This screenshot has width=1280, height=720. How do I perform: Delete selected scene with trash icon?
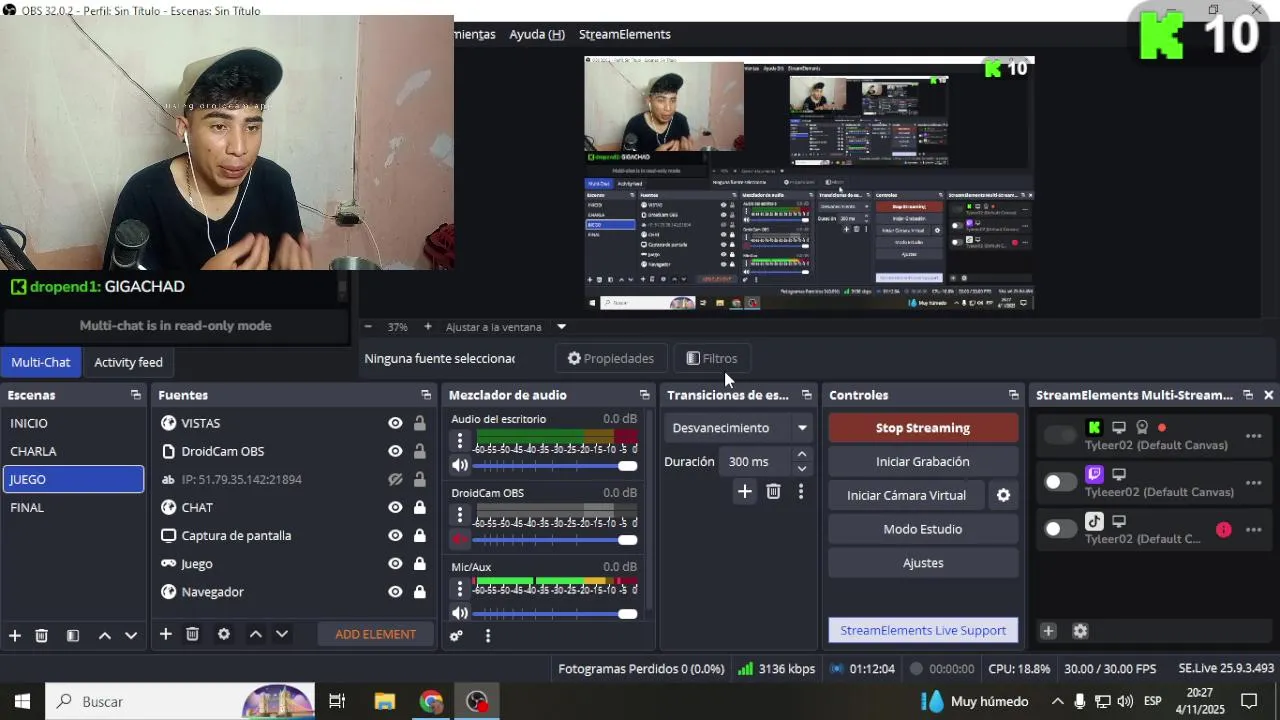42,635
